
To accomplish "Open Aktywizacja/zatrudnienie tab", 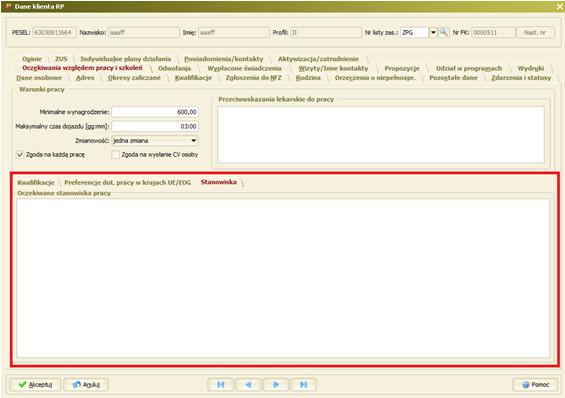I will [318, 59].
